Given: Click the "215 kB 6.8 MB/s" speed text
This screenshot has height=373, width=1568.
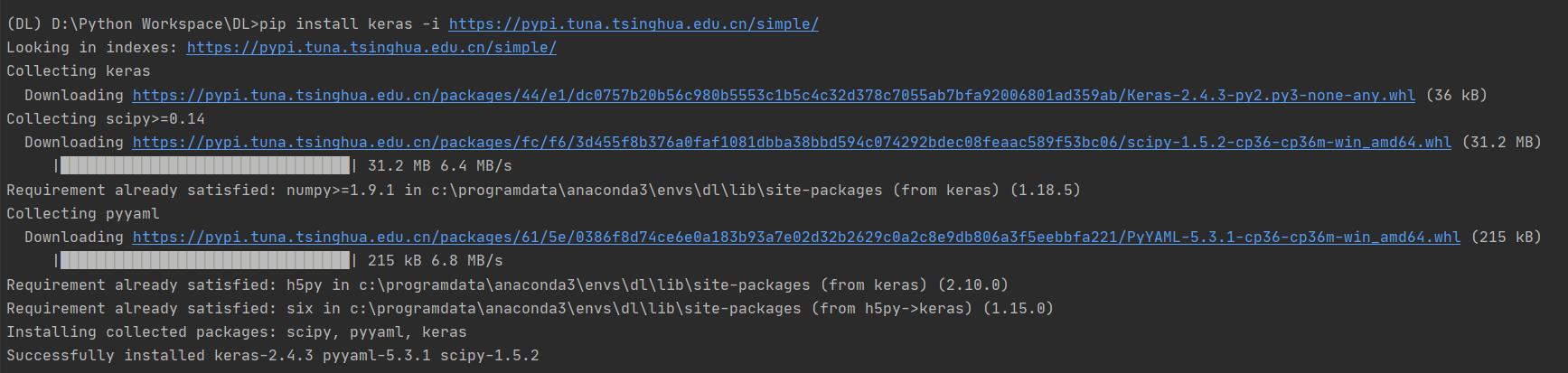Looking at the screenshot, I should 436,261.
